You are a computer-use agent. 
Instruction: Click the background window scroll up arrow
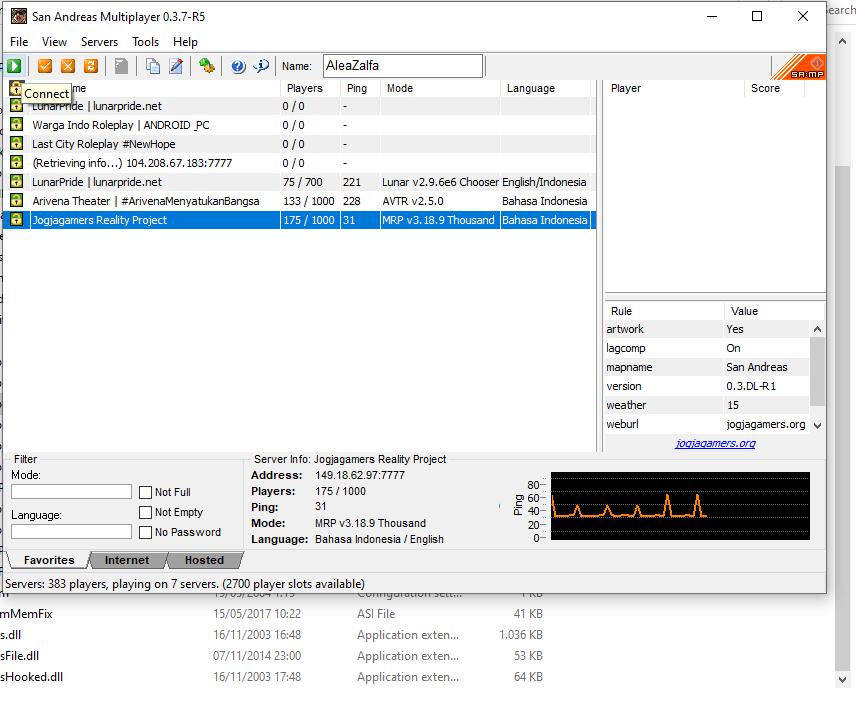pyautogui.click(x=842, y=41)
